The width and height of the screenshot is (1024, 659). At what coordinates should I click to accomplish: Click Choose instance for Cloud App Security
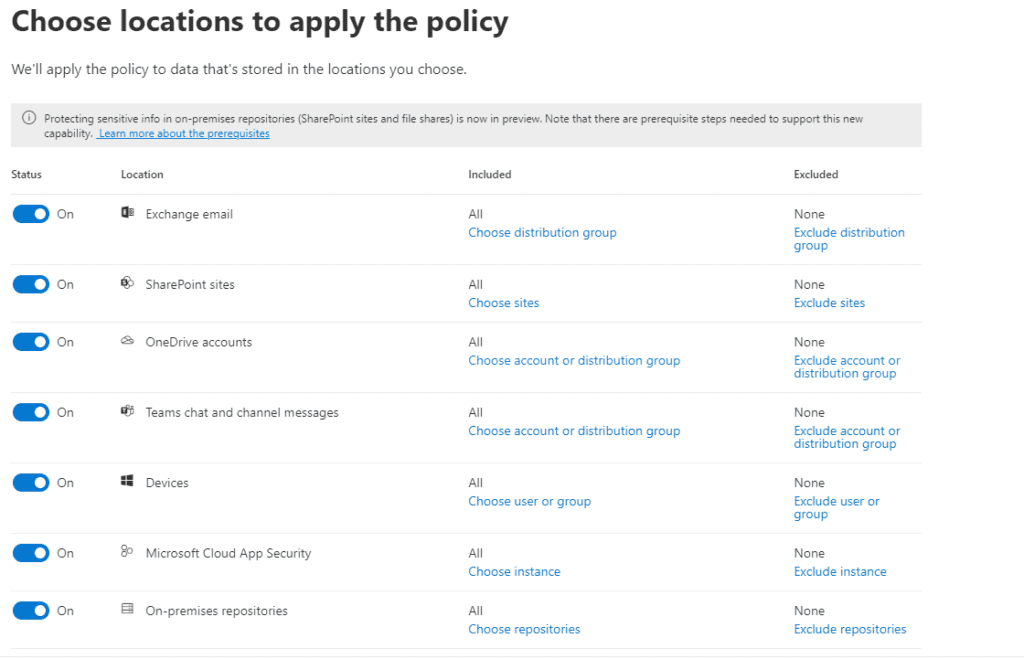[514, 572]
